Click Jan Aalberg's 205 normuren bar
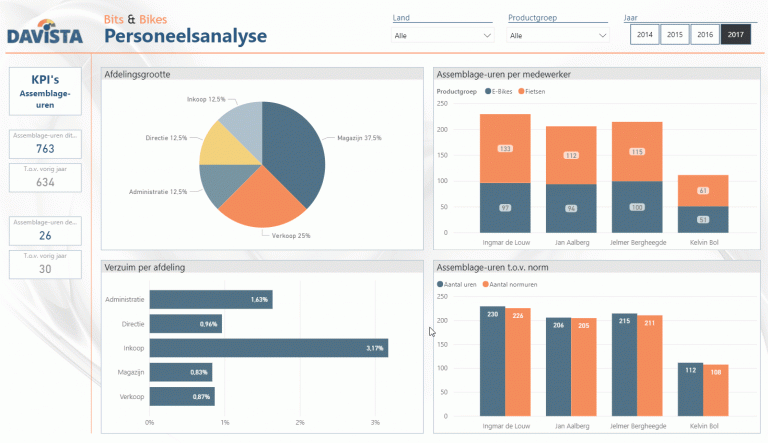This screenshot has height=443, width=768. pyautogui.click(x=584, y=367)
